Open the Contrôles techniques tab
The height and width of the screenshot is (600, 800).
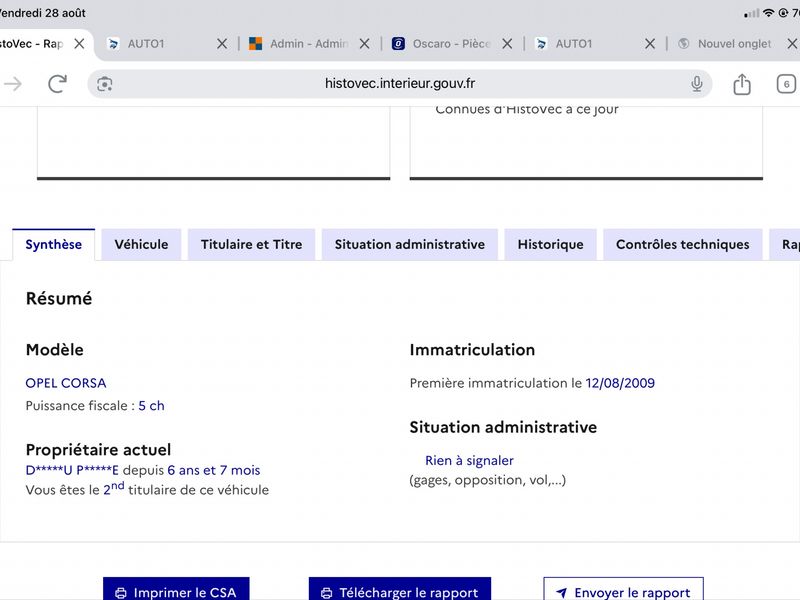pyautogui.click(x=683, y=245)
